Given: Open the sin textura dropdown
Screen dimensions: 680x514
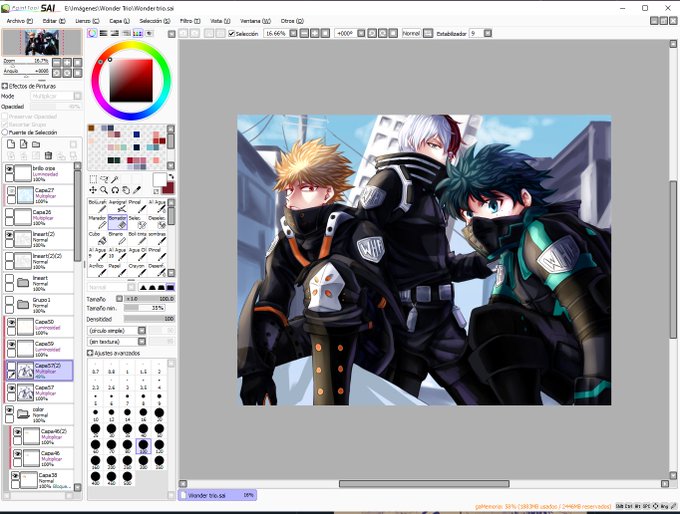Looking at the screenshot, I should 142,342.
